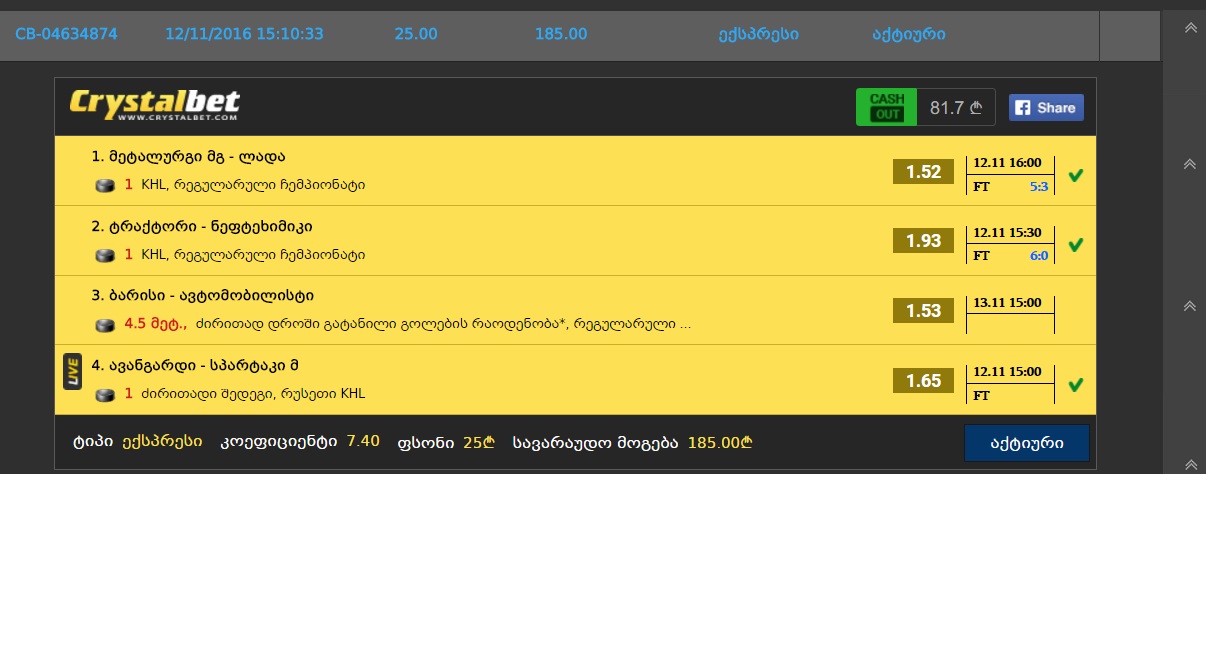Viewport: 1206px width, 648px height.
Task: Click ექსპრესი in the header row
Action: coord(758,34)
